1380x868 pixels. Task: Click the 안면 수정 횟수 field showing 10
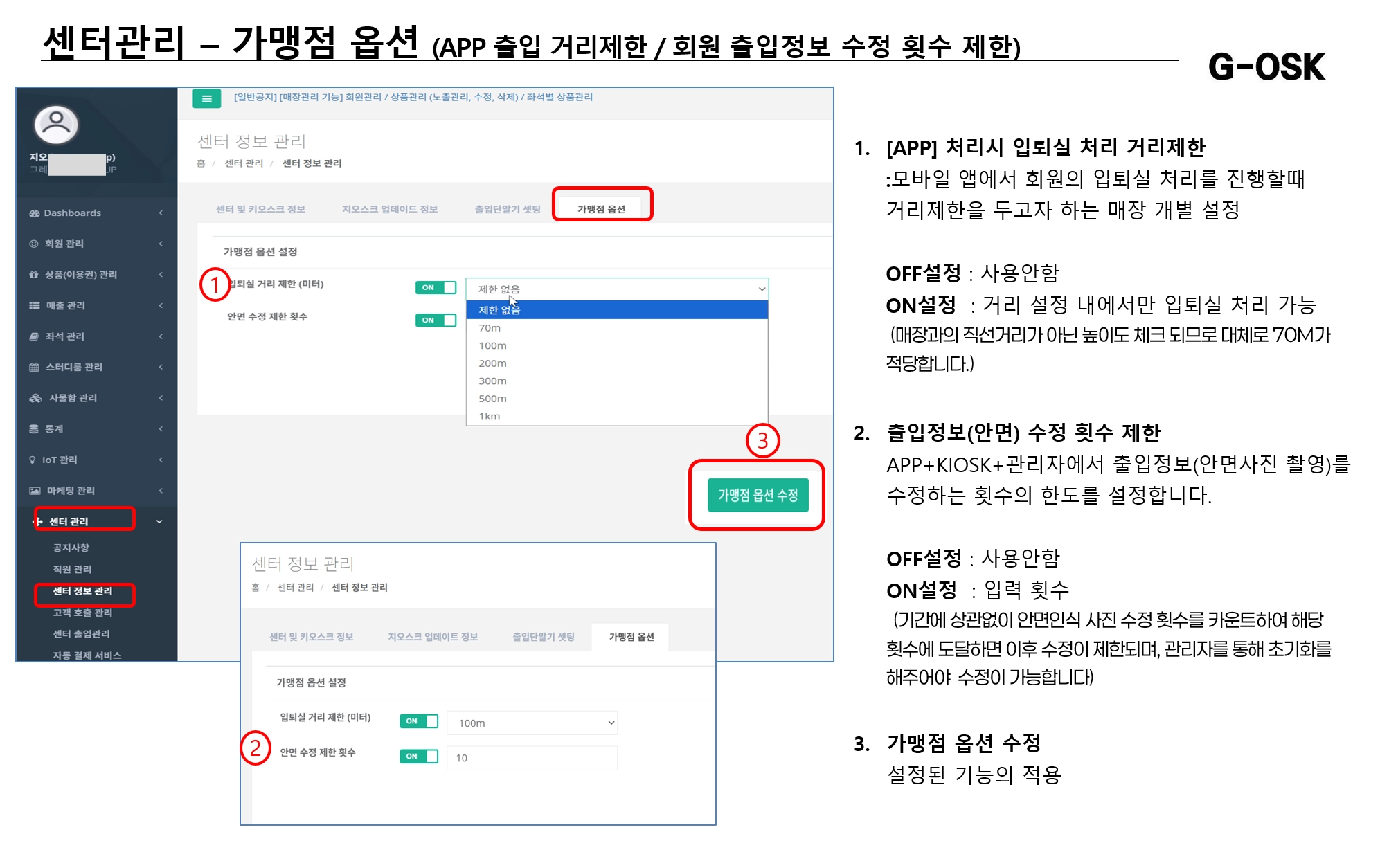pyautogui.click(x=532, y=758)
